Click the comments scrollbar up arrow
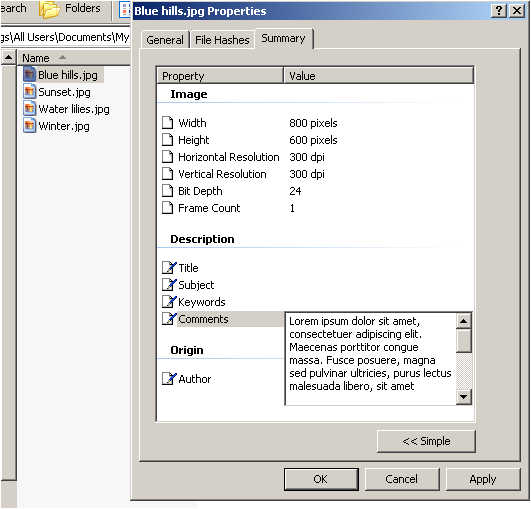 (x=464, y=321)
